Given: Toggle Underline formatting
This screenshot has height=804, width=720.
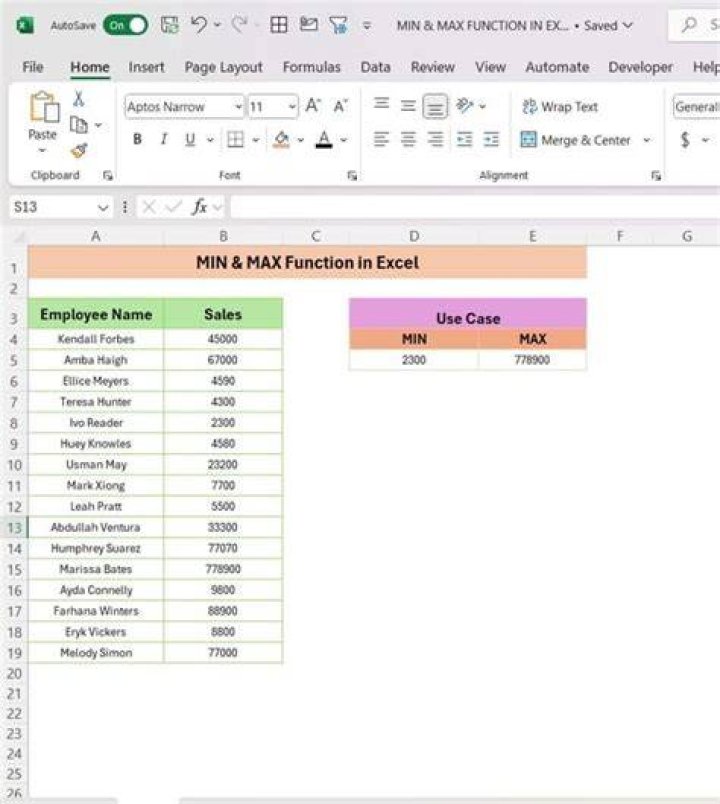Looking at the screenshot, I should tap(190, 139).
